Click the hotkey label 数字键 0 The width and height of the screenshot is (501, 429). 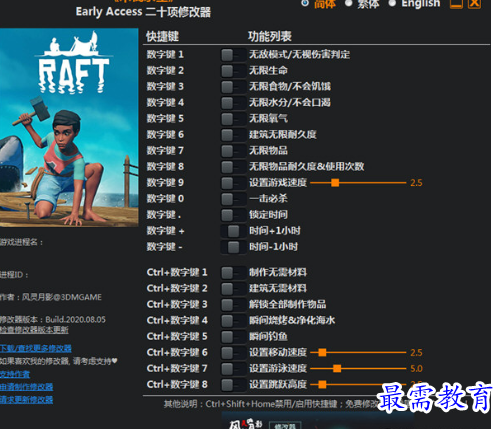[165, 199]
